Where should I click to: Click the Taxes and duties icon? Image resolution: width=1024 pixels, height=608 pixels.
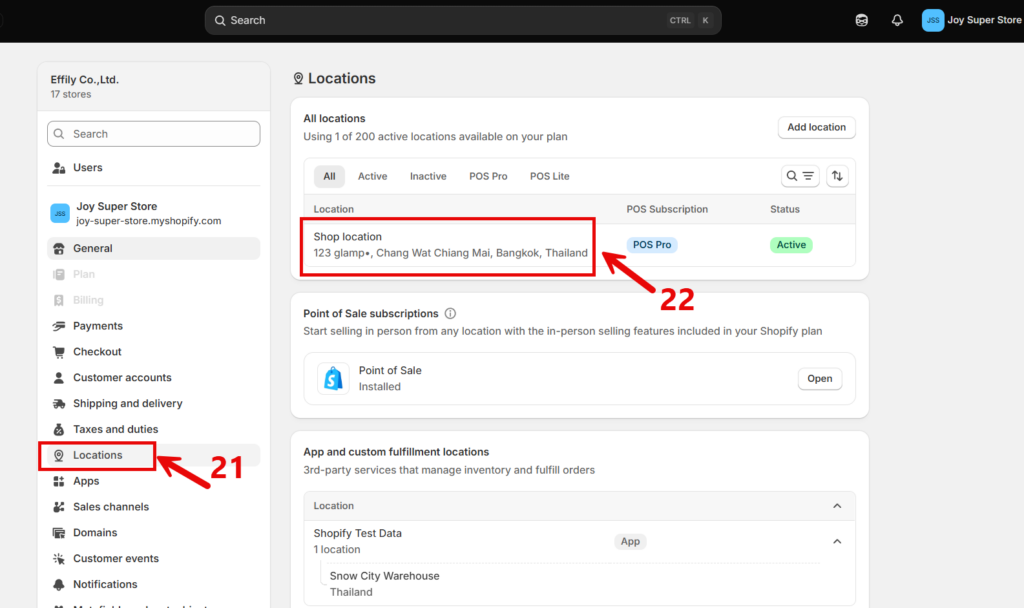coord(59,429)
